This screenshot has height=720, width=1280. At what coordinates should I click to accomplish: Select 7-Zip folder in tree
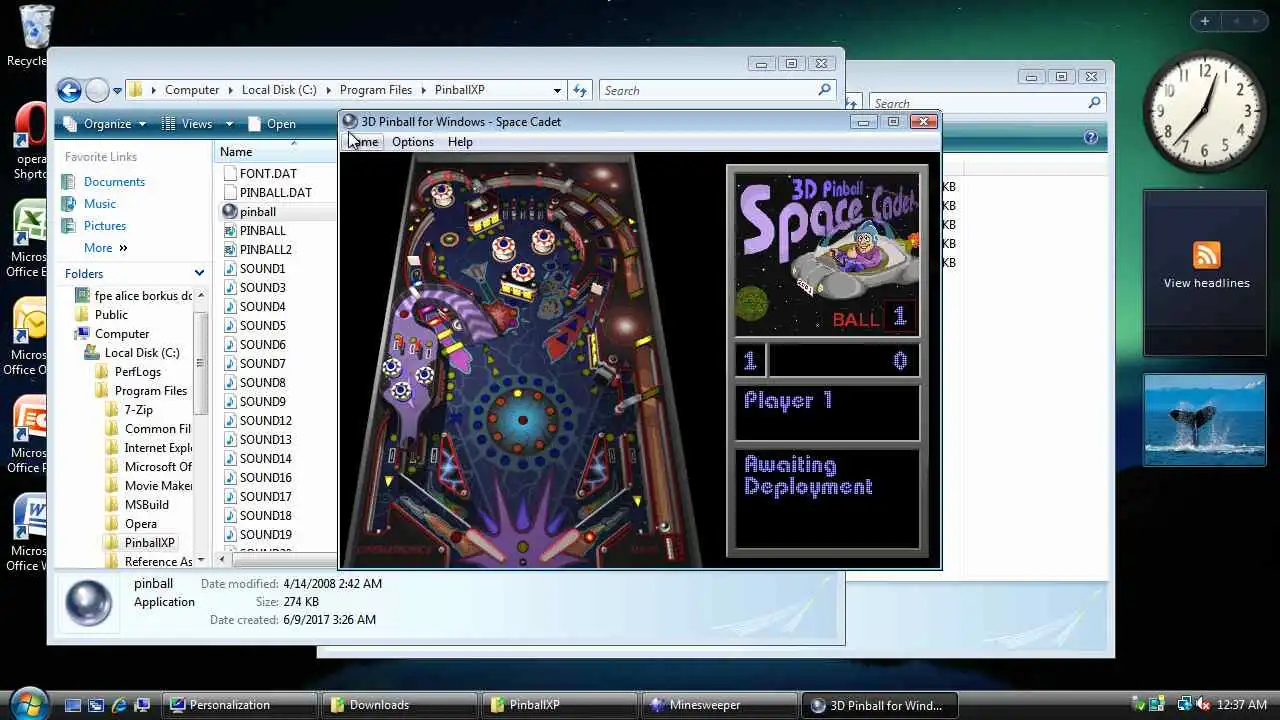coord(138,410)
